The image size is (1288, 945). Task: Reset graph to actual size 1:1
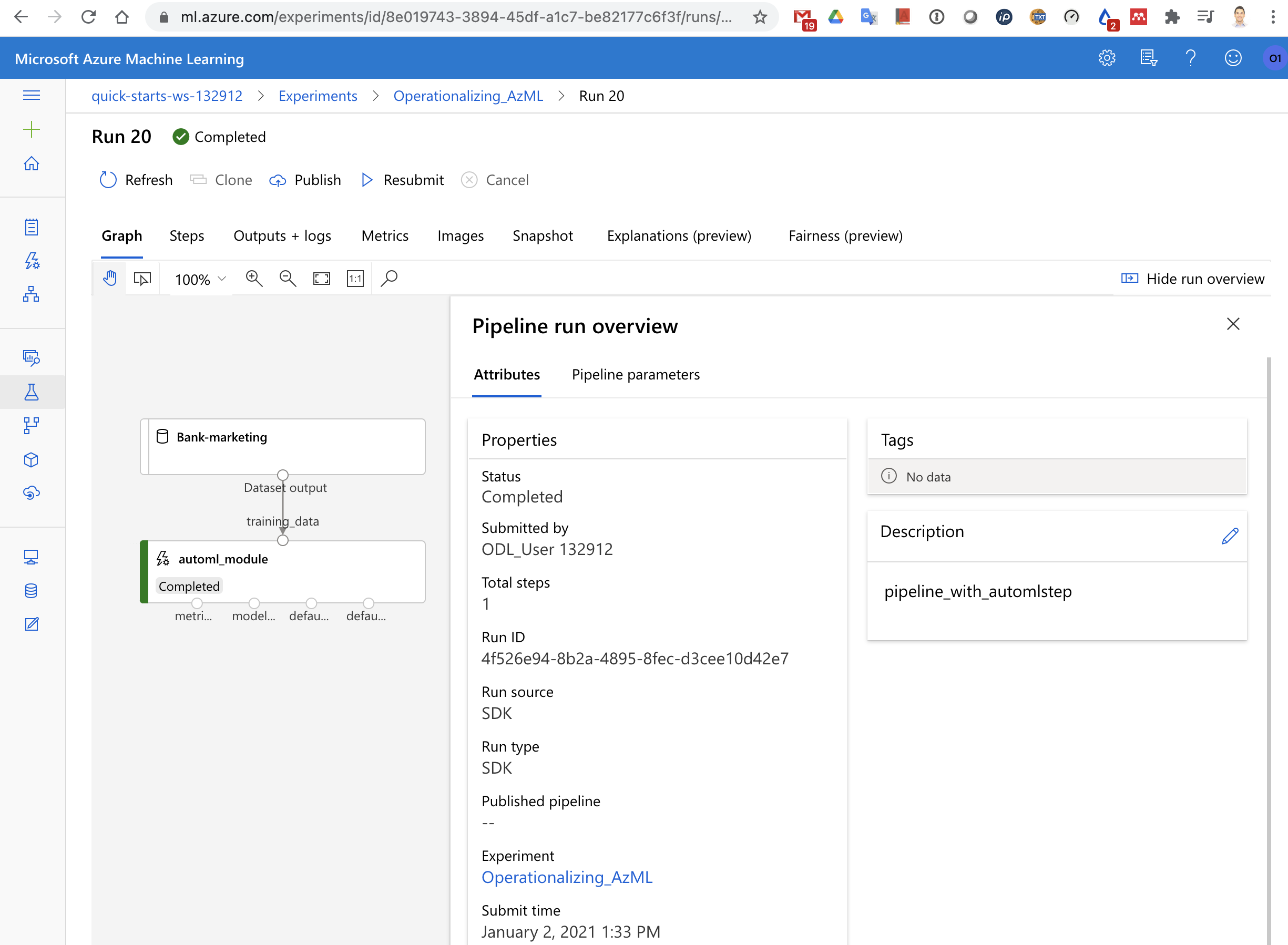click(355, 279)
